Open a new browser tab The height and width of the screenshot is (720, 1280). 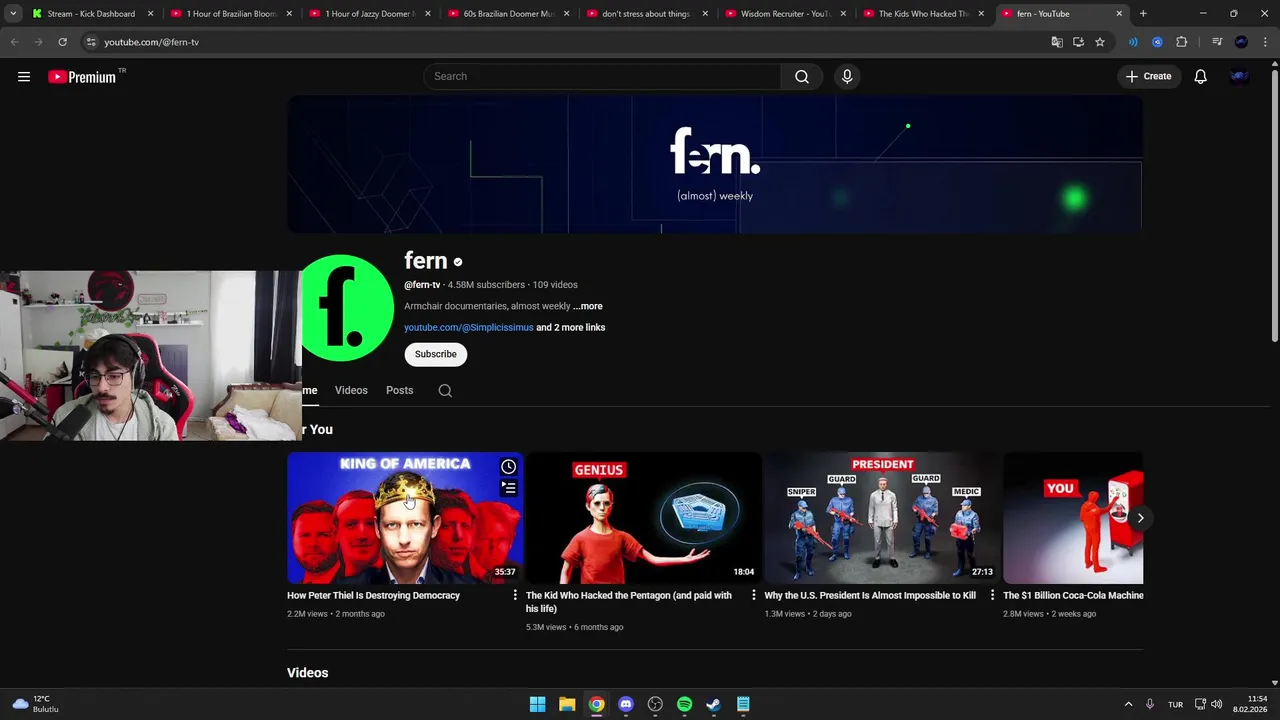point(1143,14)
